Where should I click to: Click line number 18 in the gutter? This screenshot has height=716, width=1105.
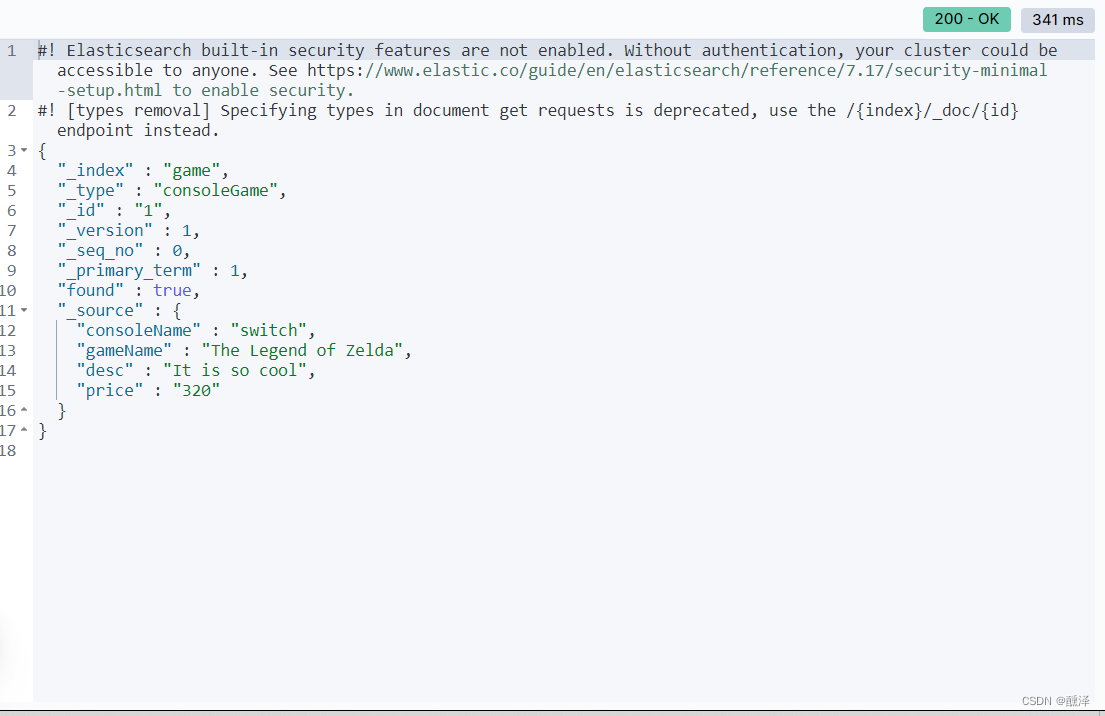click(8, 450)
